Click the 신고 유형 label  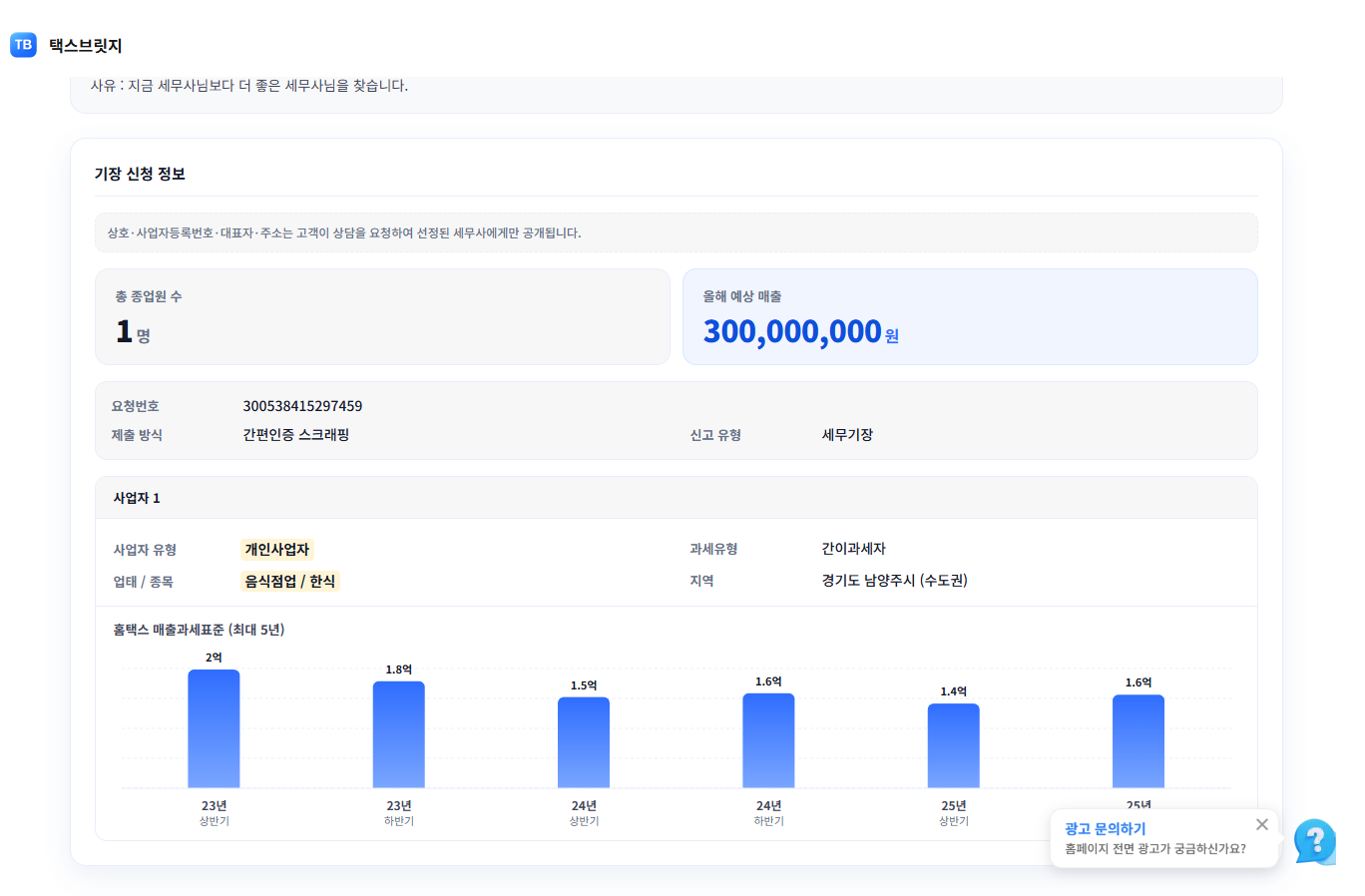coord(715,435)
